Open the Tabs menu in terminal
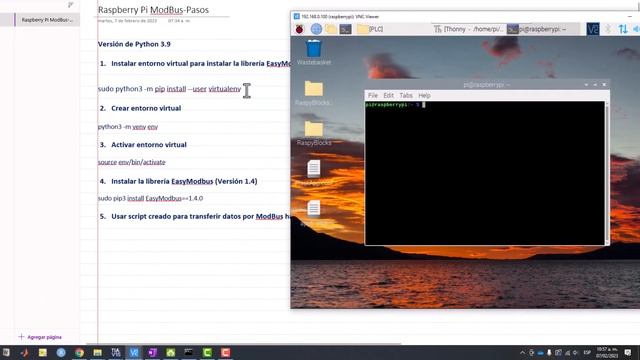 tap(406, 95)
